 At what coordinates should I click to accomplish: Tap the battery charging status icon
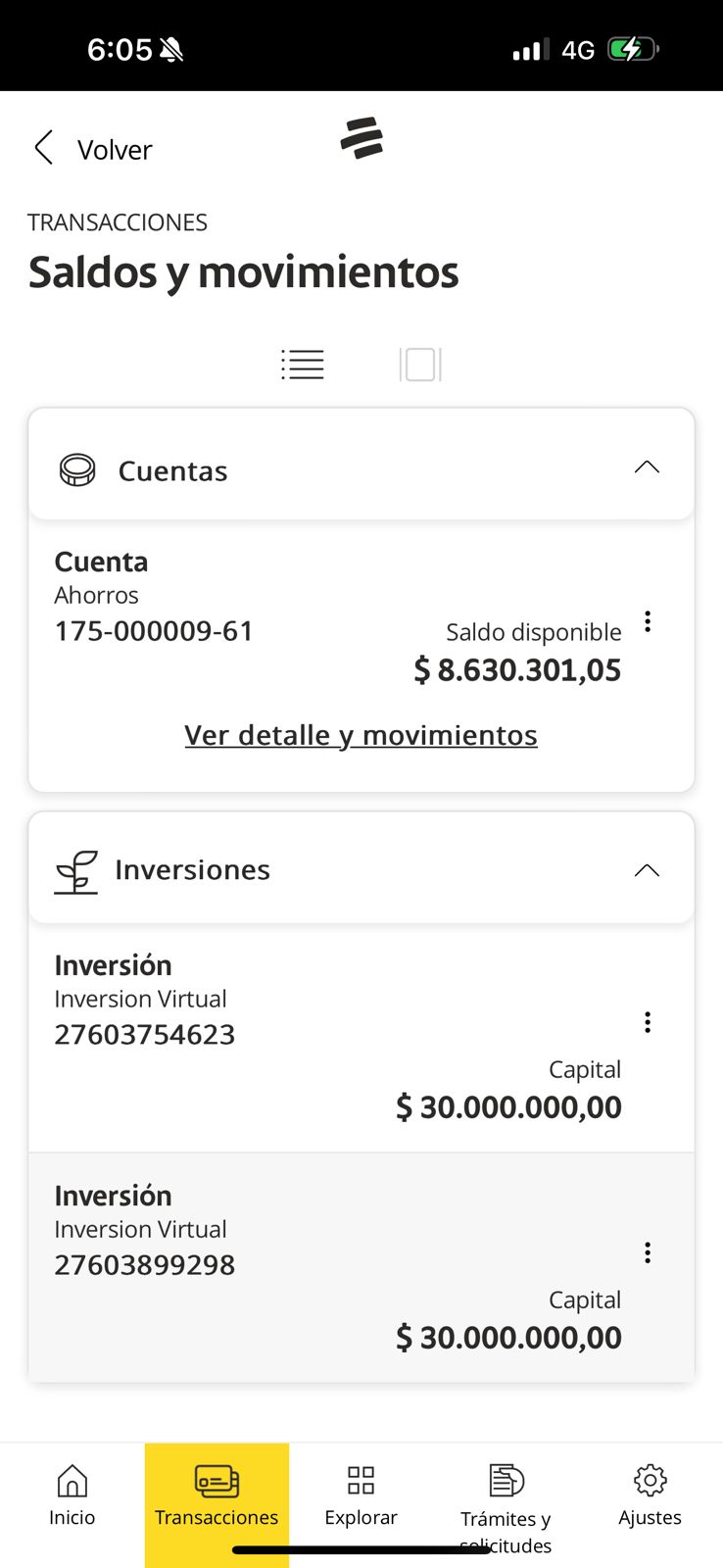point(632,49)
